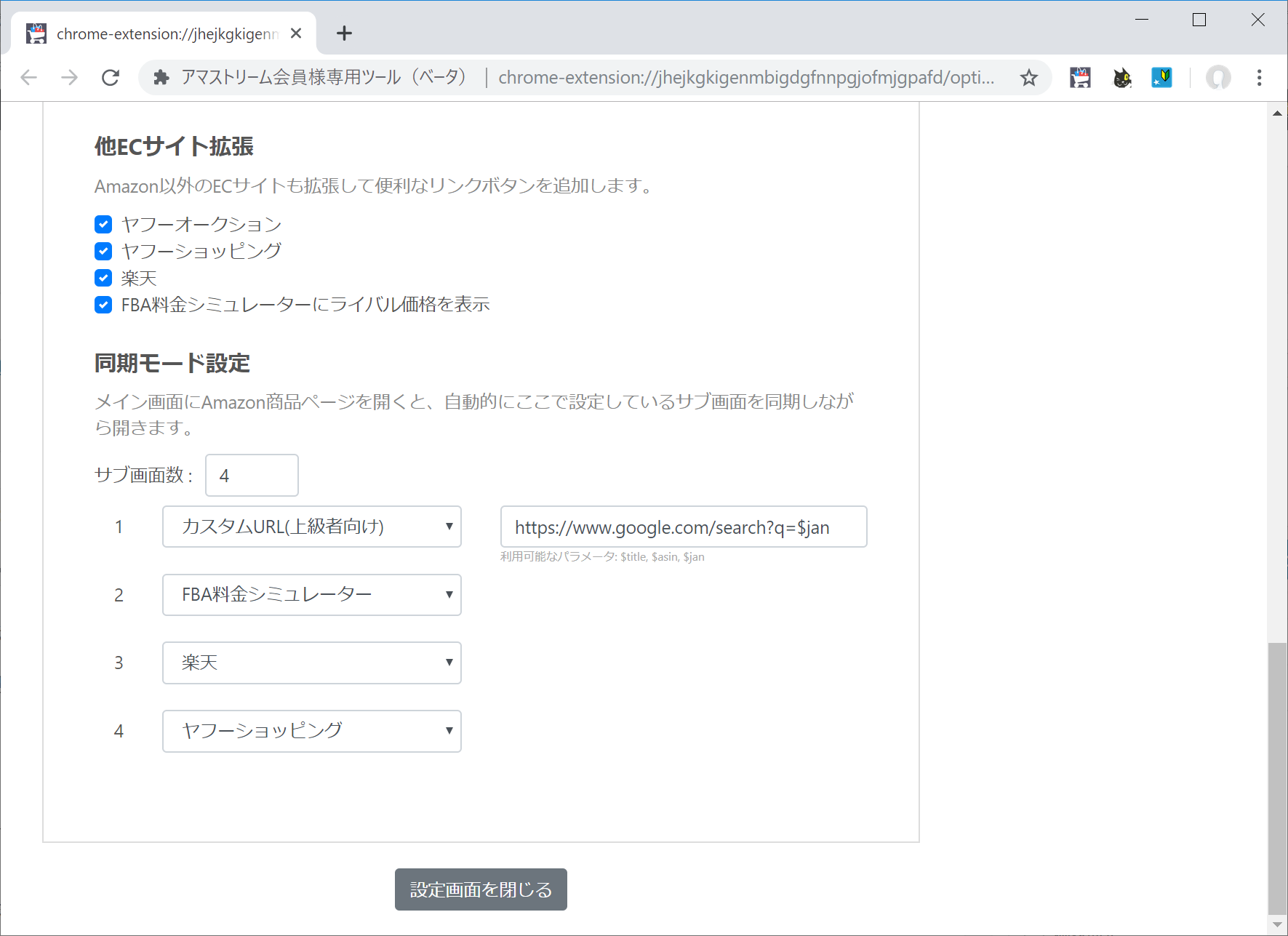Open Chrome three-dot menu

tap(1259, 77)
